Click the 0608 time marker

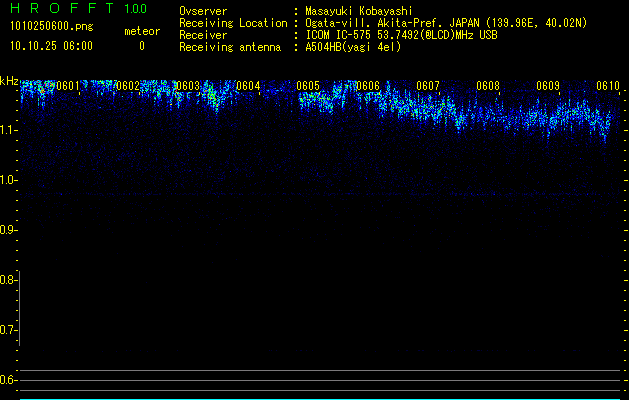(x=488, y=86)
